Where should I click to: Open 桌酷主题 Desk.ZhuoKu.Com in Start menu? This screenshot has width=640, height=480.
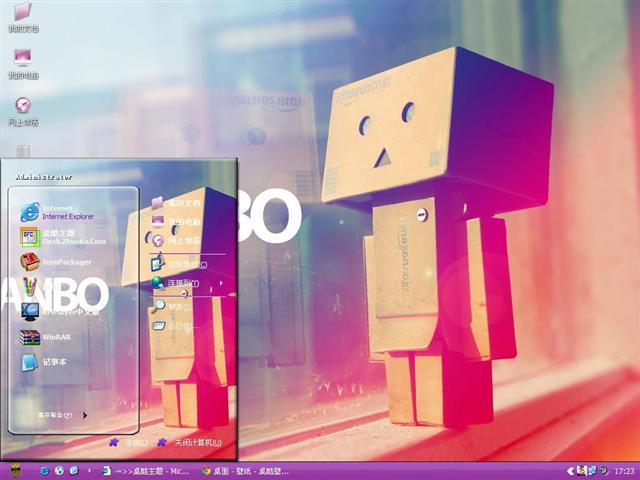click(63, 237)
